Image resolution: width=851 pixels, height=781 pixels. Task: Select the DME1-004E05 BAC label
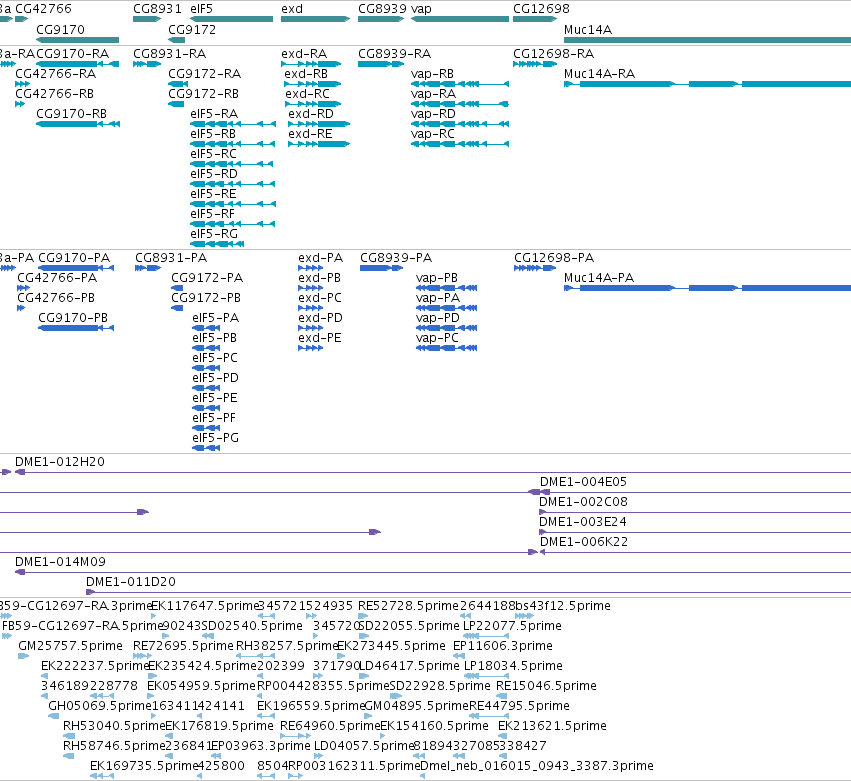coord(583,482)
